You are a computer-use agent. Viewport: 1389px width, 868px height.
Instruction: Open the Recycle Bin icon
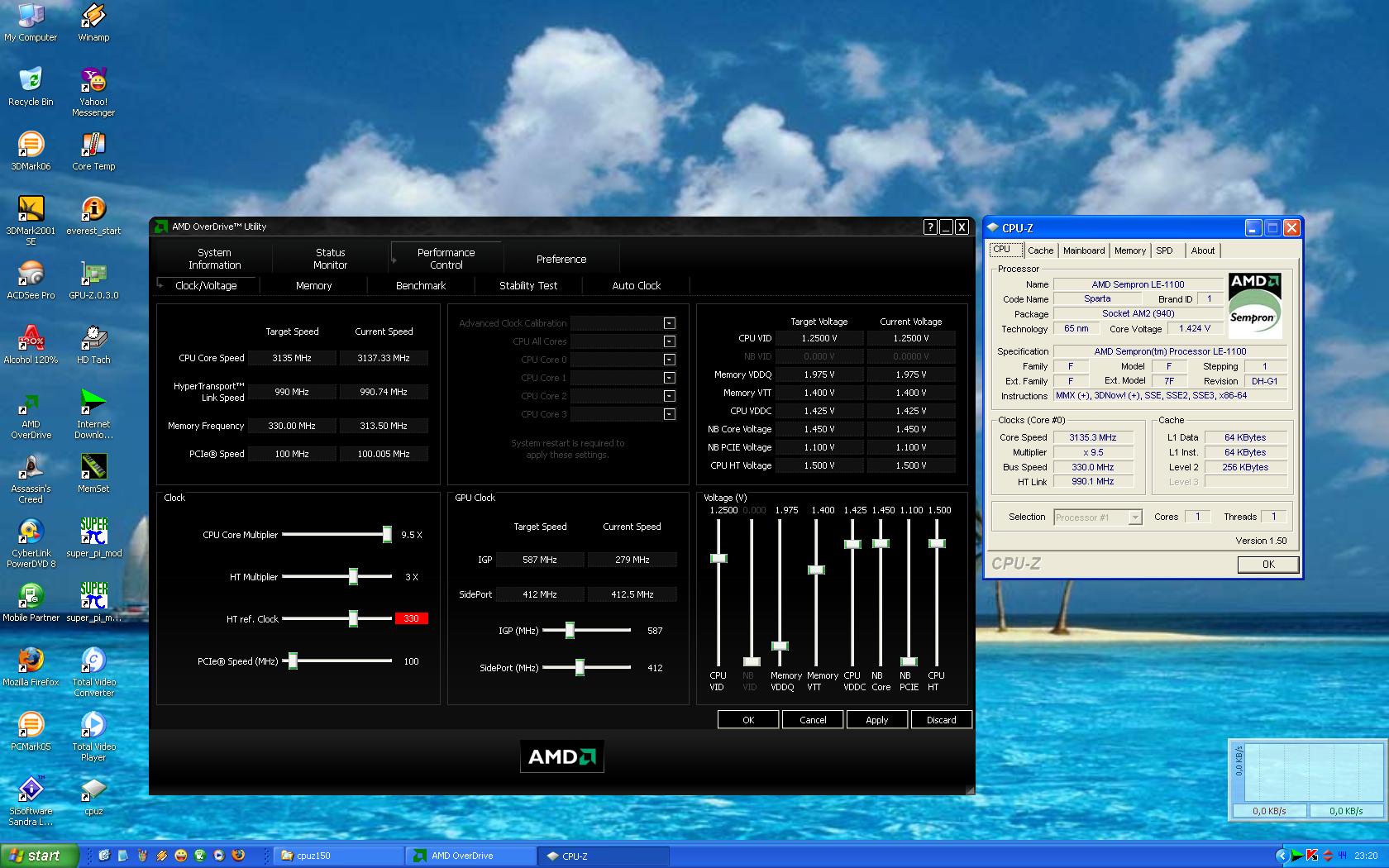point(31,87)
